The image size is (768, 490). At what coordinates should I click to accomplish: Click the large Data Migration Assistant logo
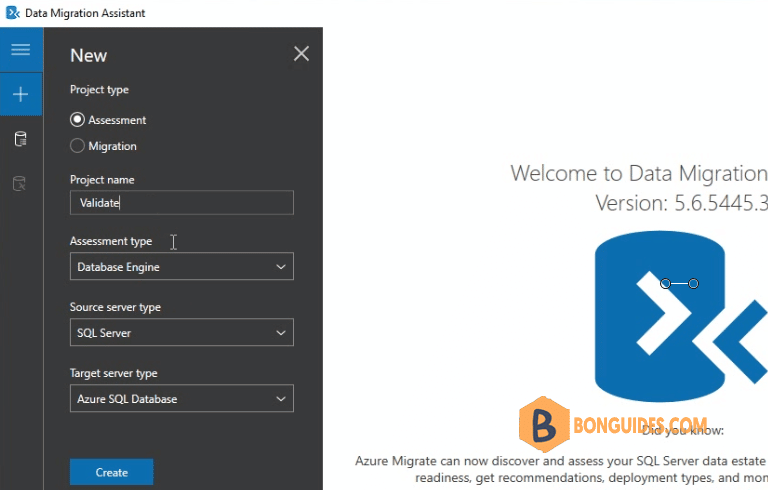681,316
